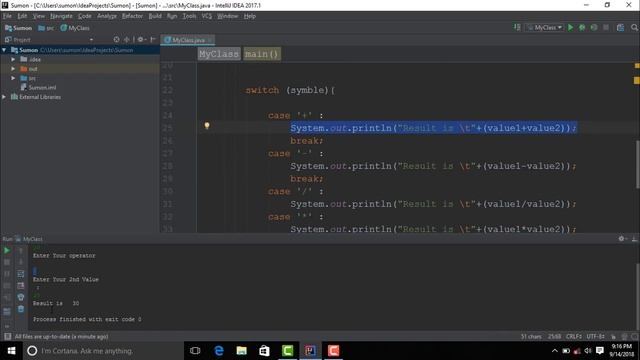Open the Analyze menu

[107, 16]
